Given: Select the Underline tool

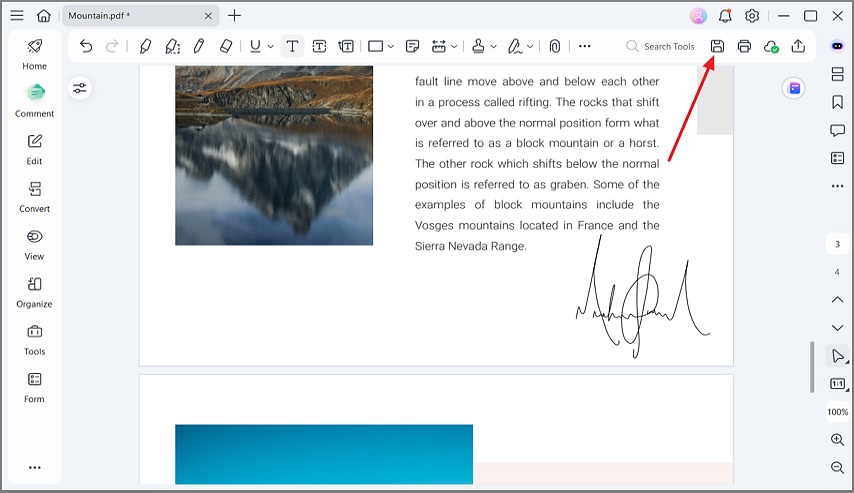Looking at the screenshot, I should click(x=255, y=46).
